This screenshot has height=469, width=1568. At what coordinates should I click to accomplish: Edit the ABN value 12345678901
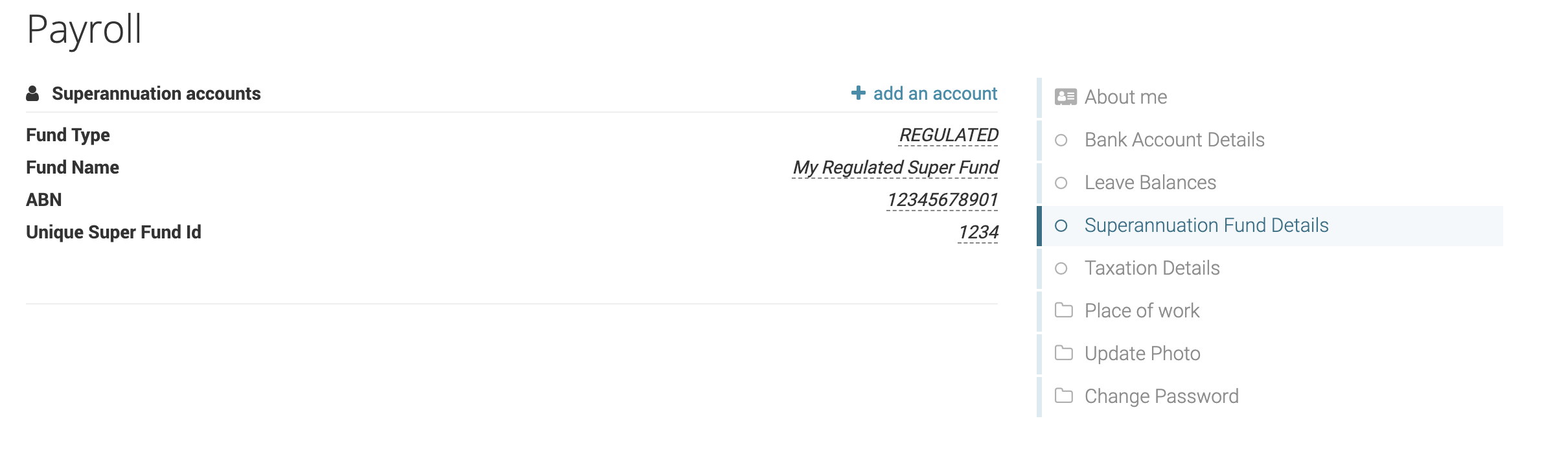(x=942, y=200)
